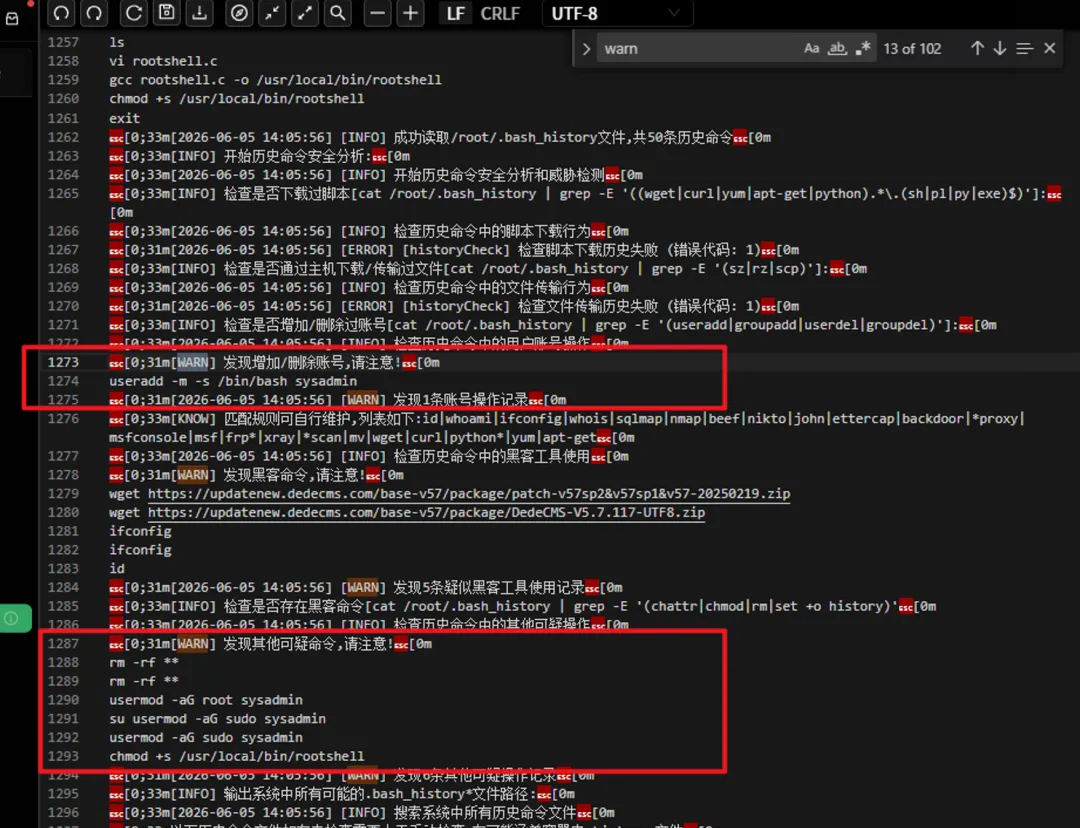Screen dimensions: 1080x828
Task: Click the magnifier search icon in the toolbar
Action: 338,12
